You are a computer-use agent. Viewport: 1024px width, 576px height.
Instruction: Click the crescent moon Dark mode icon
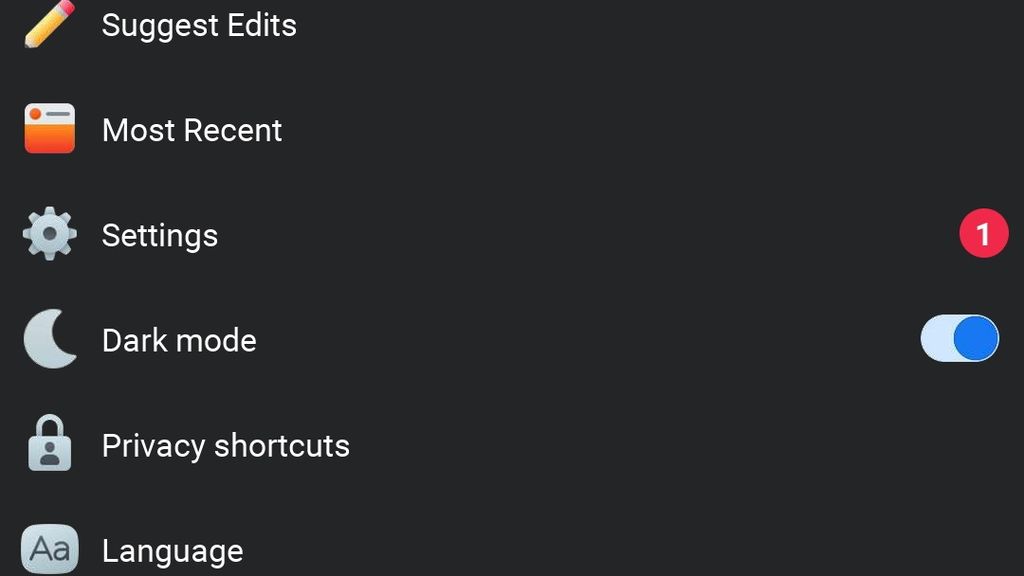click(x=50, y=340)
